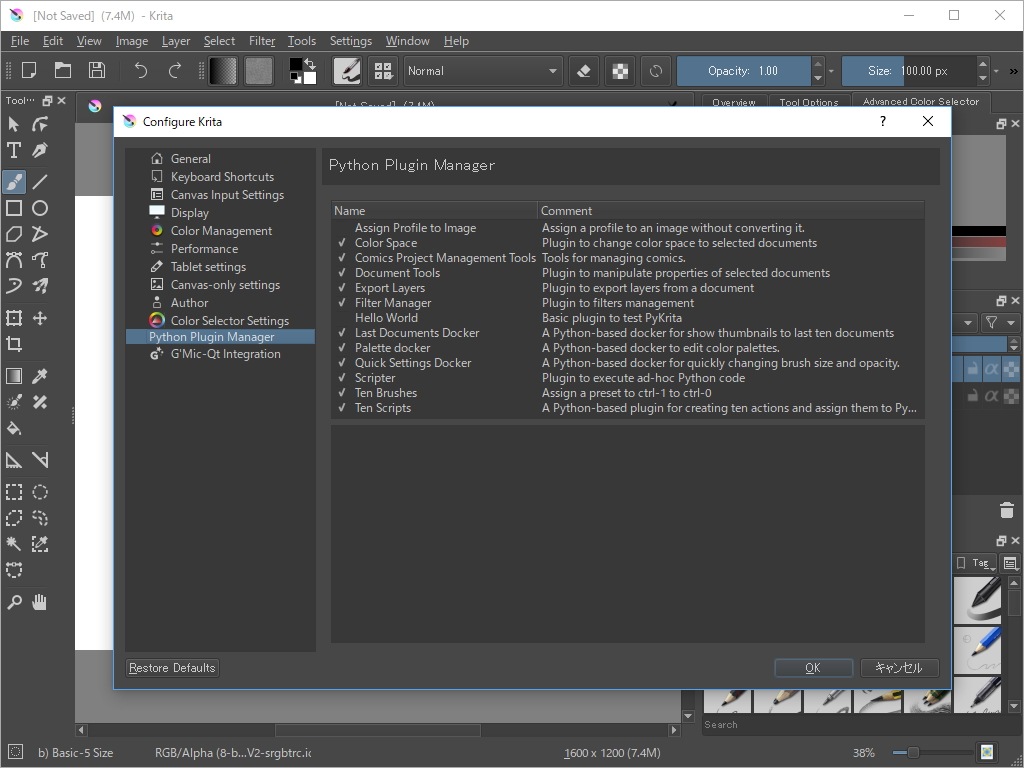
Task: Open the brush presets chooser grid icon
Action: [x=383, y=71]
